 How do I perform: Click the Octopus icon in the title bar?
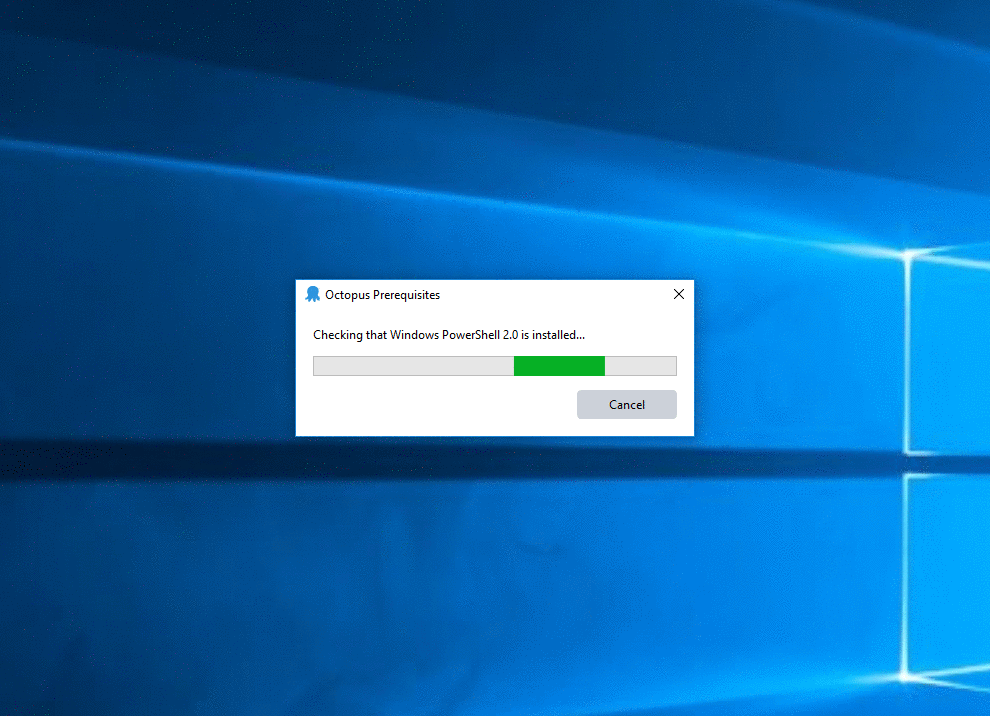pos(313,294)
